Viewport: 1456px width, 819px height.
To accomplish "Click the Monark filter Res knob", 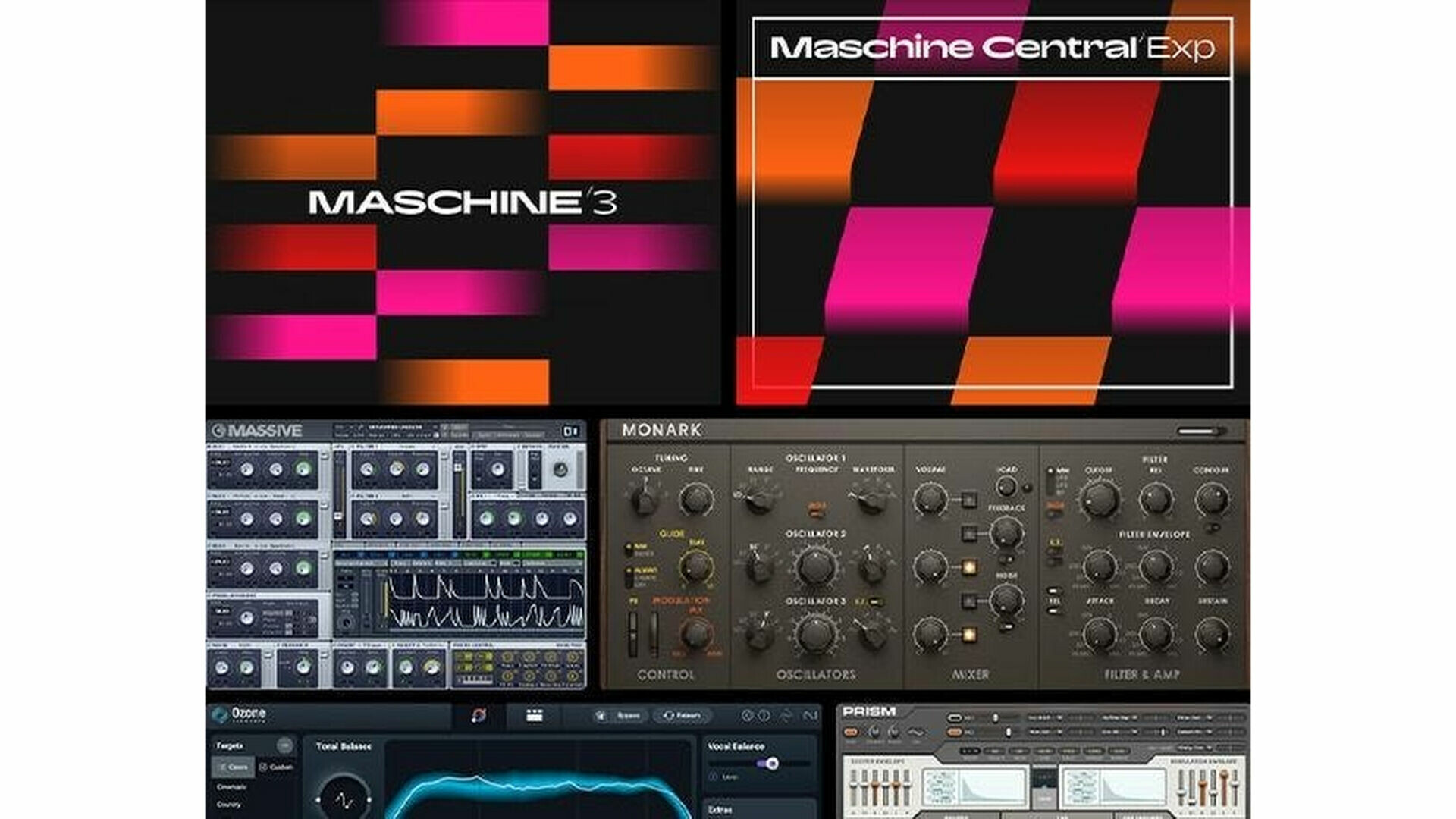I will (x=1156, y=500).
